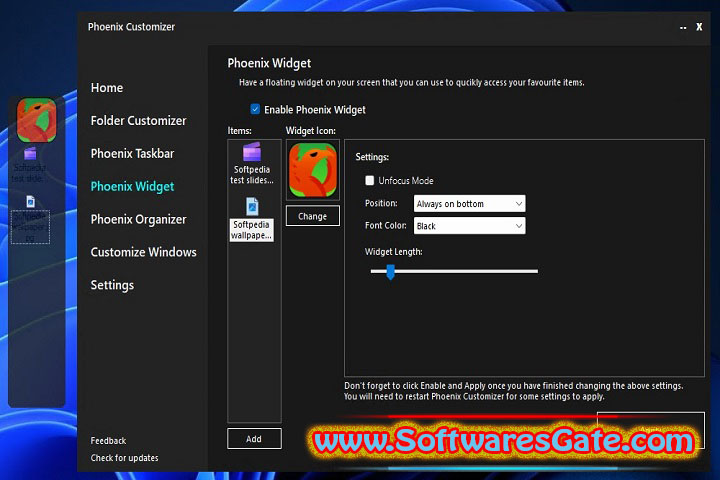Open Customize Windows section
Screen dimensions: 720x480
(143, 252)
